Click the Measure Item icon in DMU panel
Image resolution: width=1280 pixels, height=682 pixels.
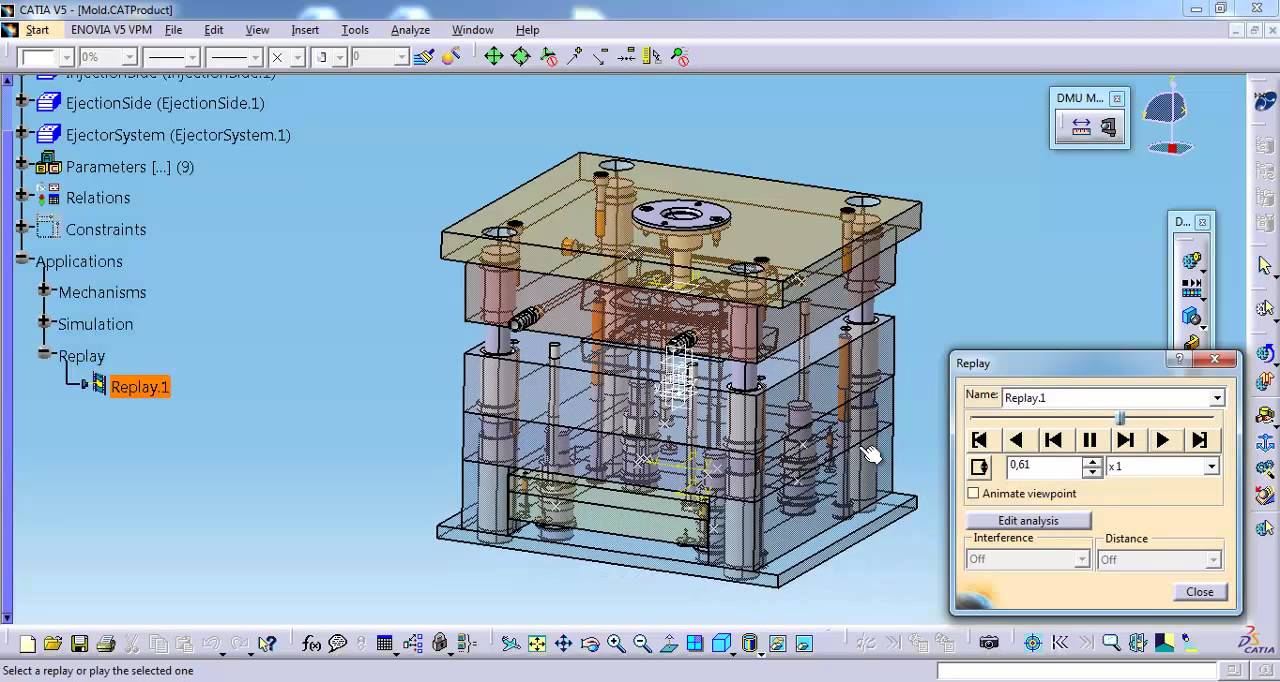pyautogui.click(x=1108, y=127)
